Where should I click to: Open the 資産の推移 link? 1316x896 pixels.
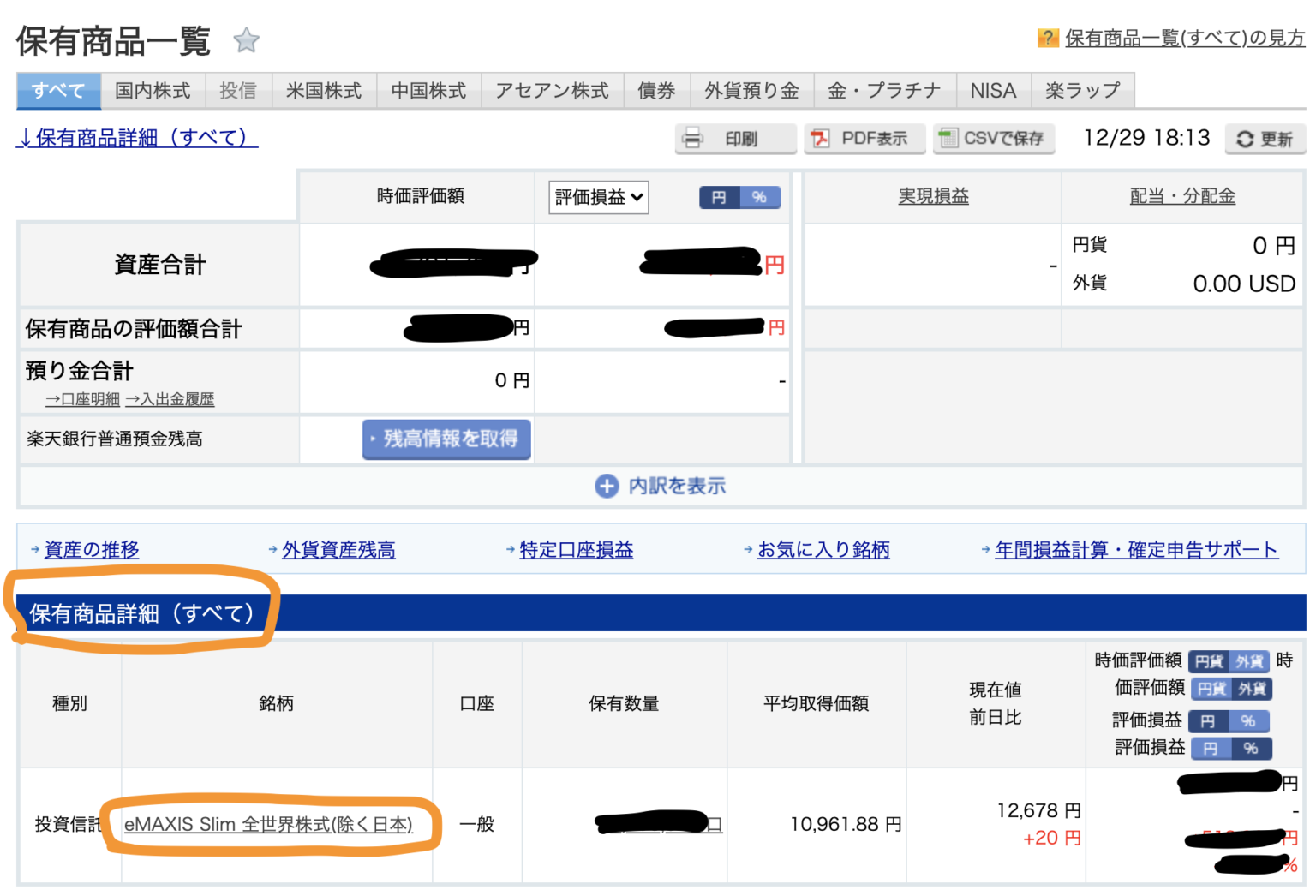coord(91,550)
